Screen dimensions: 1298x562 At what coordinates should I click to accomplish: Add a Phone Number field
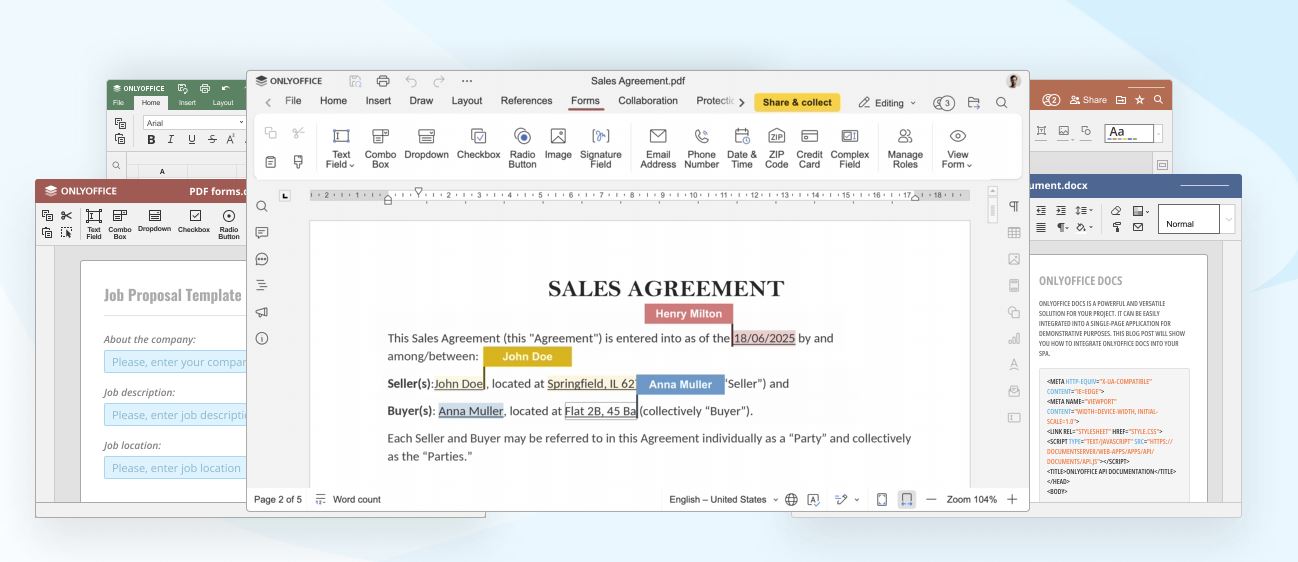click(x=702, y=147)
